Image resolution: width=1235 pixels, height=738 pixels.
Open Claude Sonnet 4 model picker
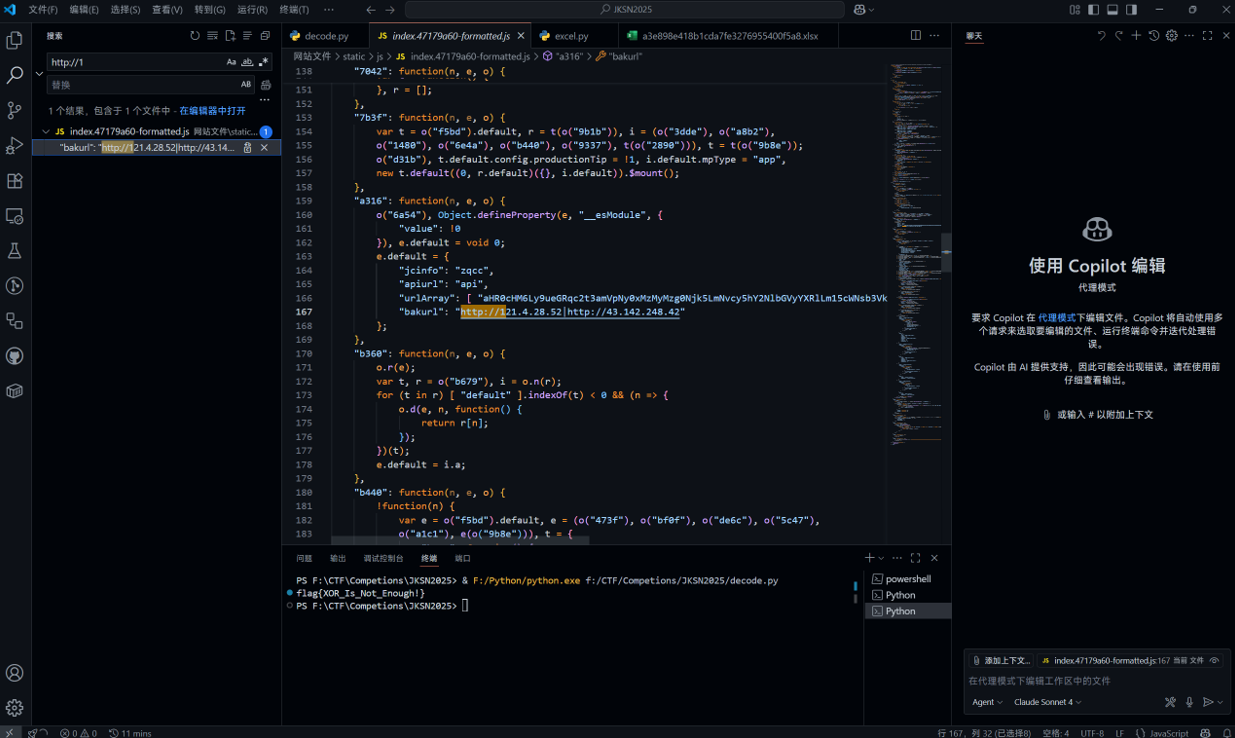point(1048,702)
